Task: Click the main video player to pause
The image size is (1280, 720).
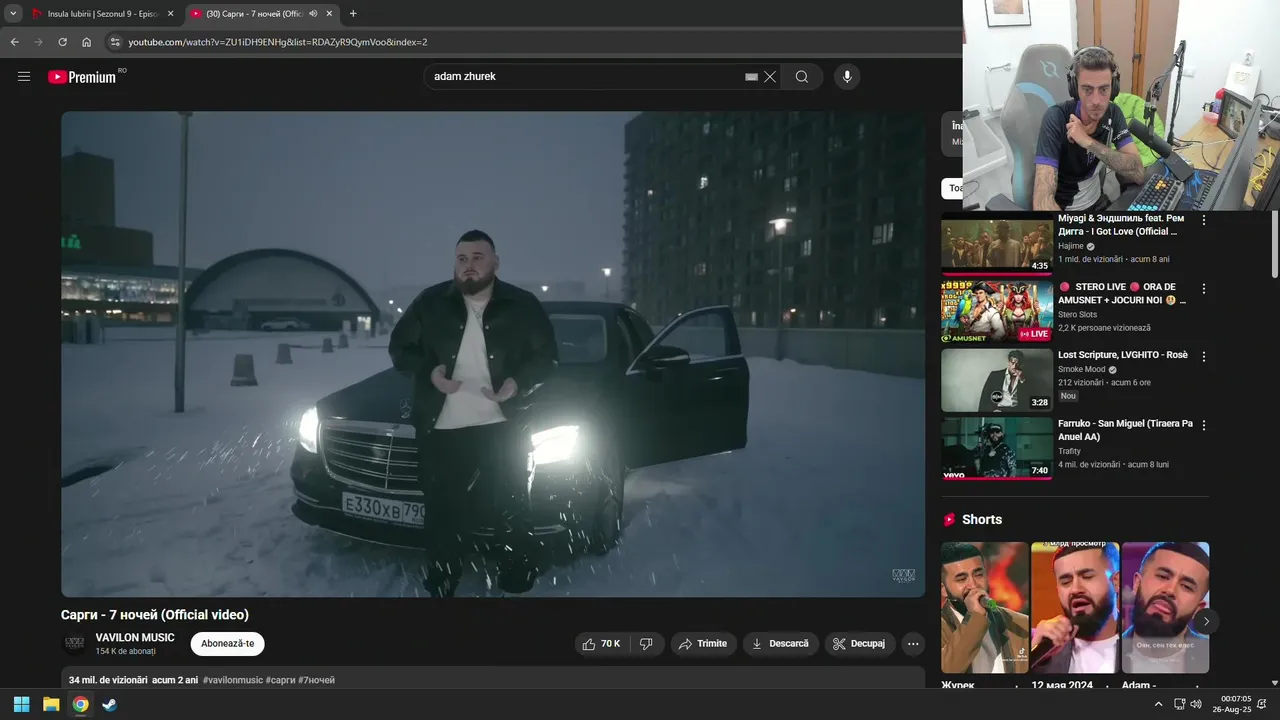Action: tap(493, 354)
